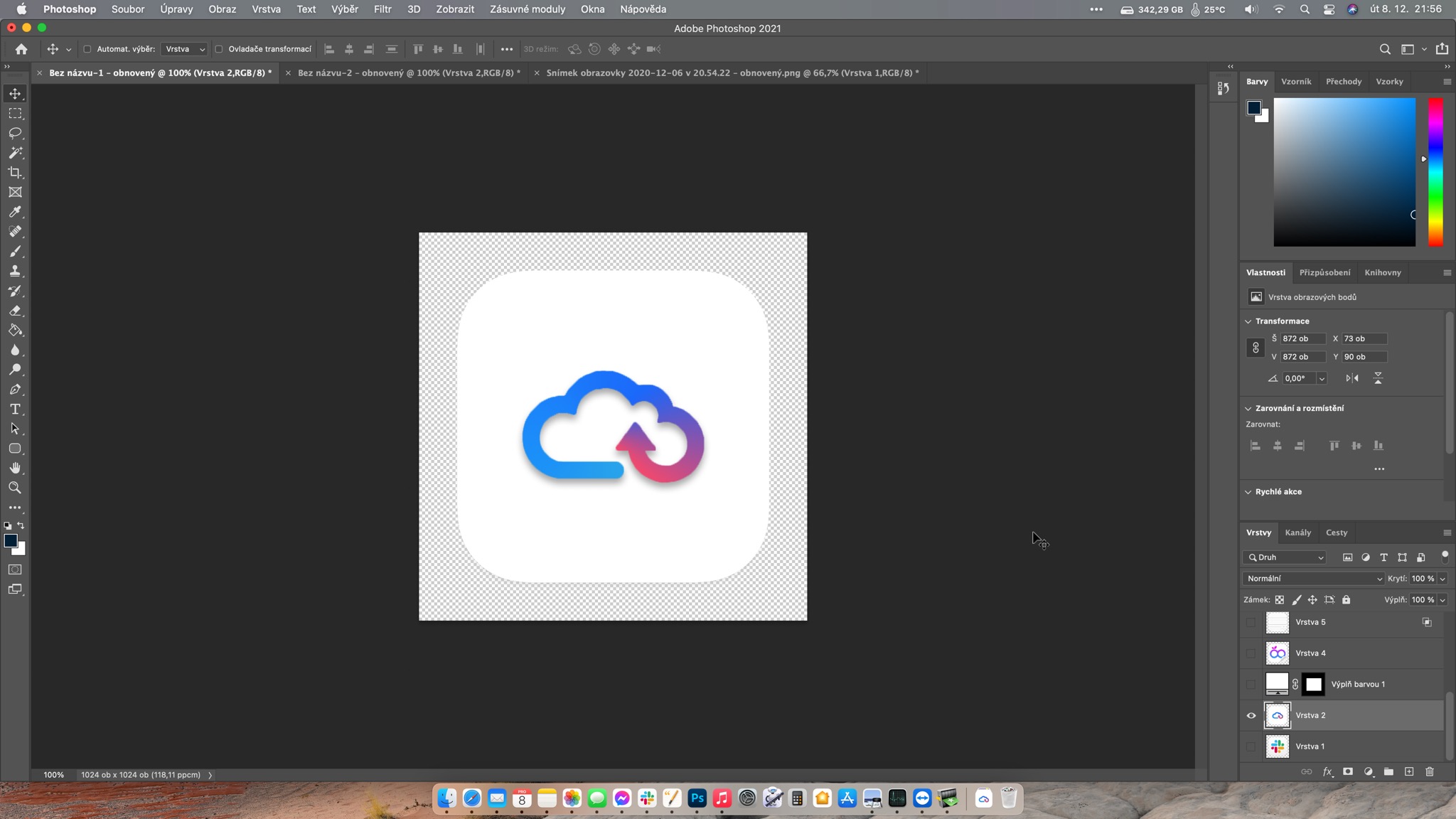1456x819 pixels.
Task: Click the foreground color swatch in Barvy panel
Action: point(1254,108)
